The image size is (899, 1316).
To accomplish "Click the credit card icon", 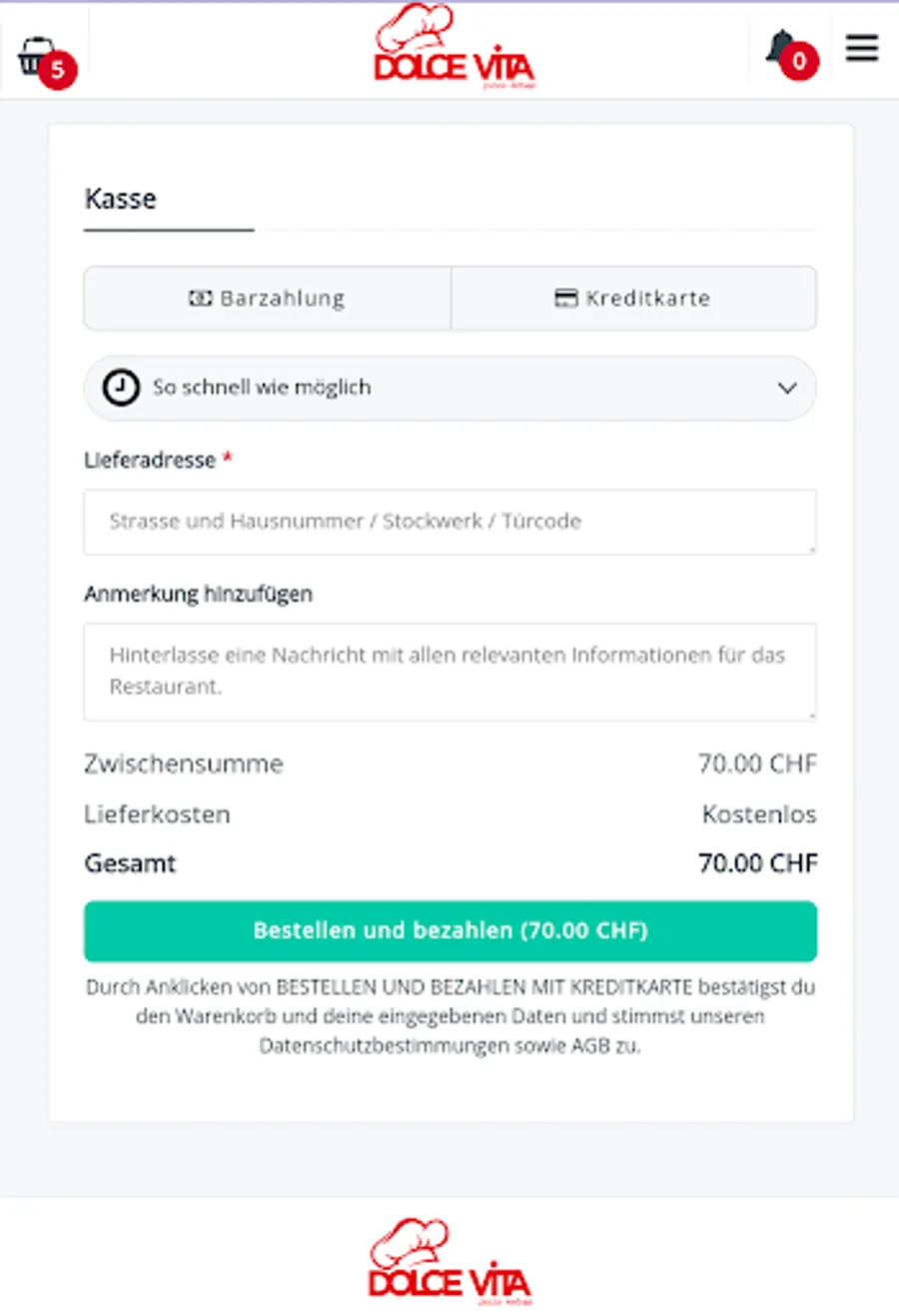I will pos(566,298).
